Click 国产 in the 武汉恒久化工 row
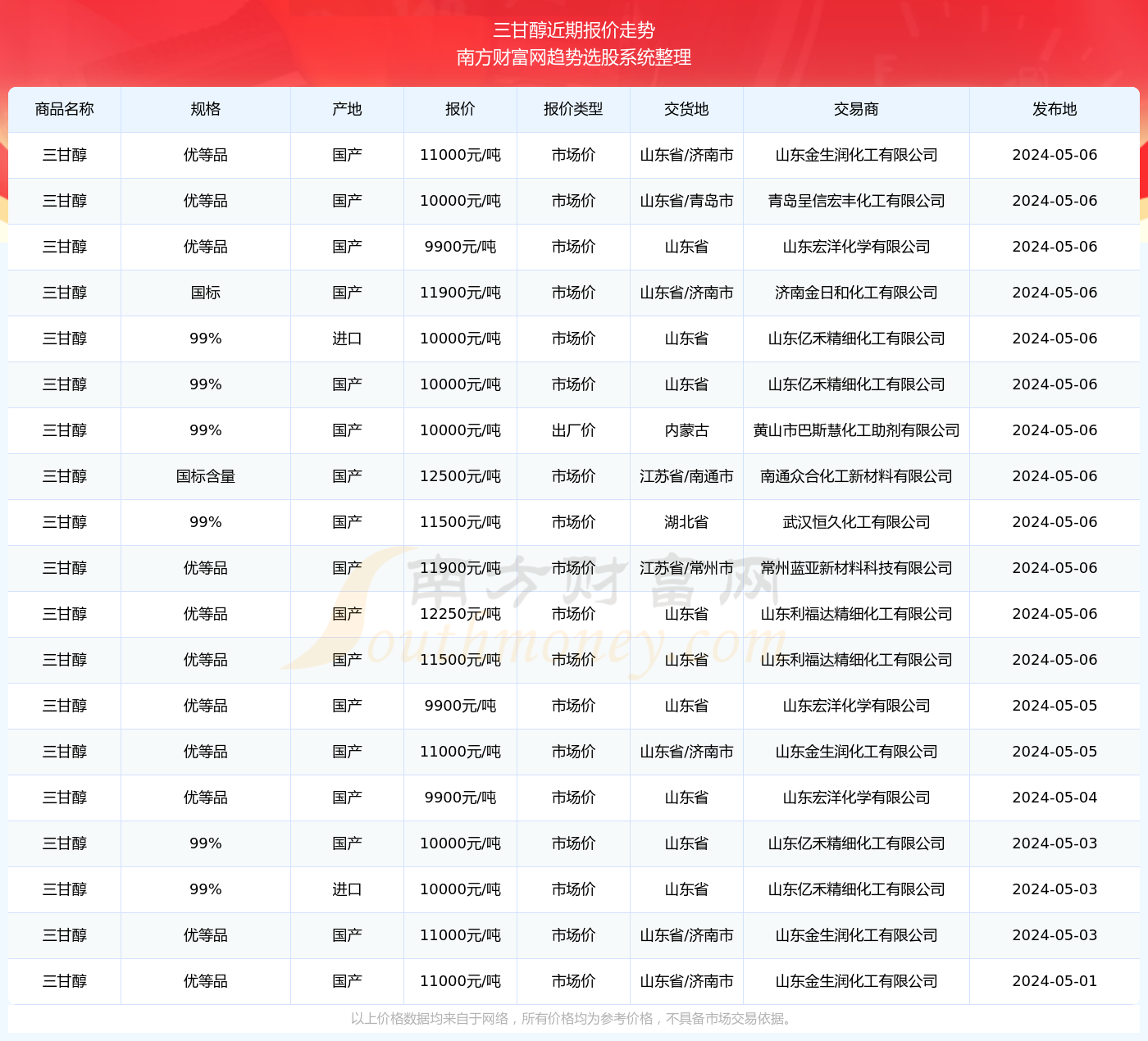 (x=347, y=522)
